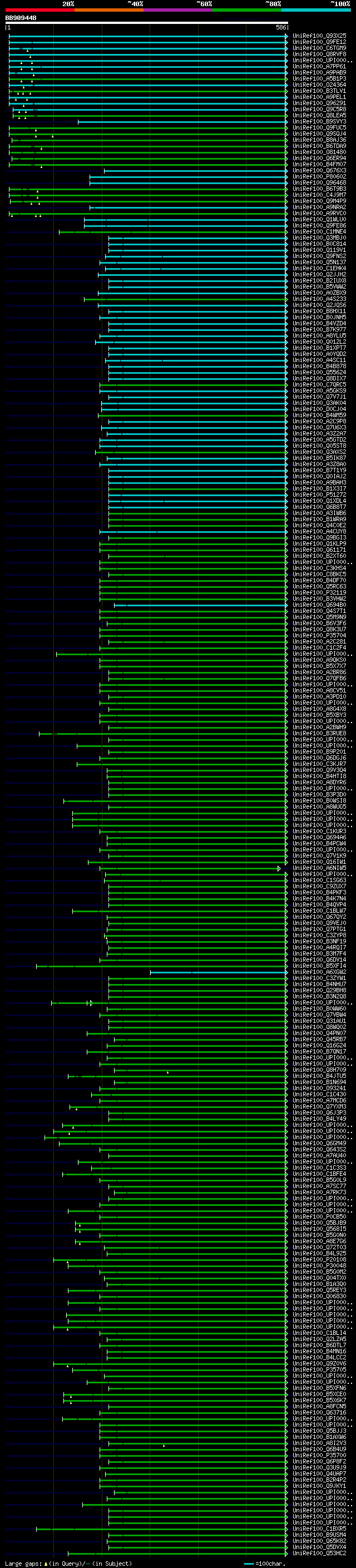
Task: Click the cyan ~100% identity legend color
Action: click(316, 10)
